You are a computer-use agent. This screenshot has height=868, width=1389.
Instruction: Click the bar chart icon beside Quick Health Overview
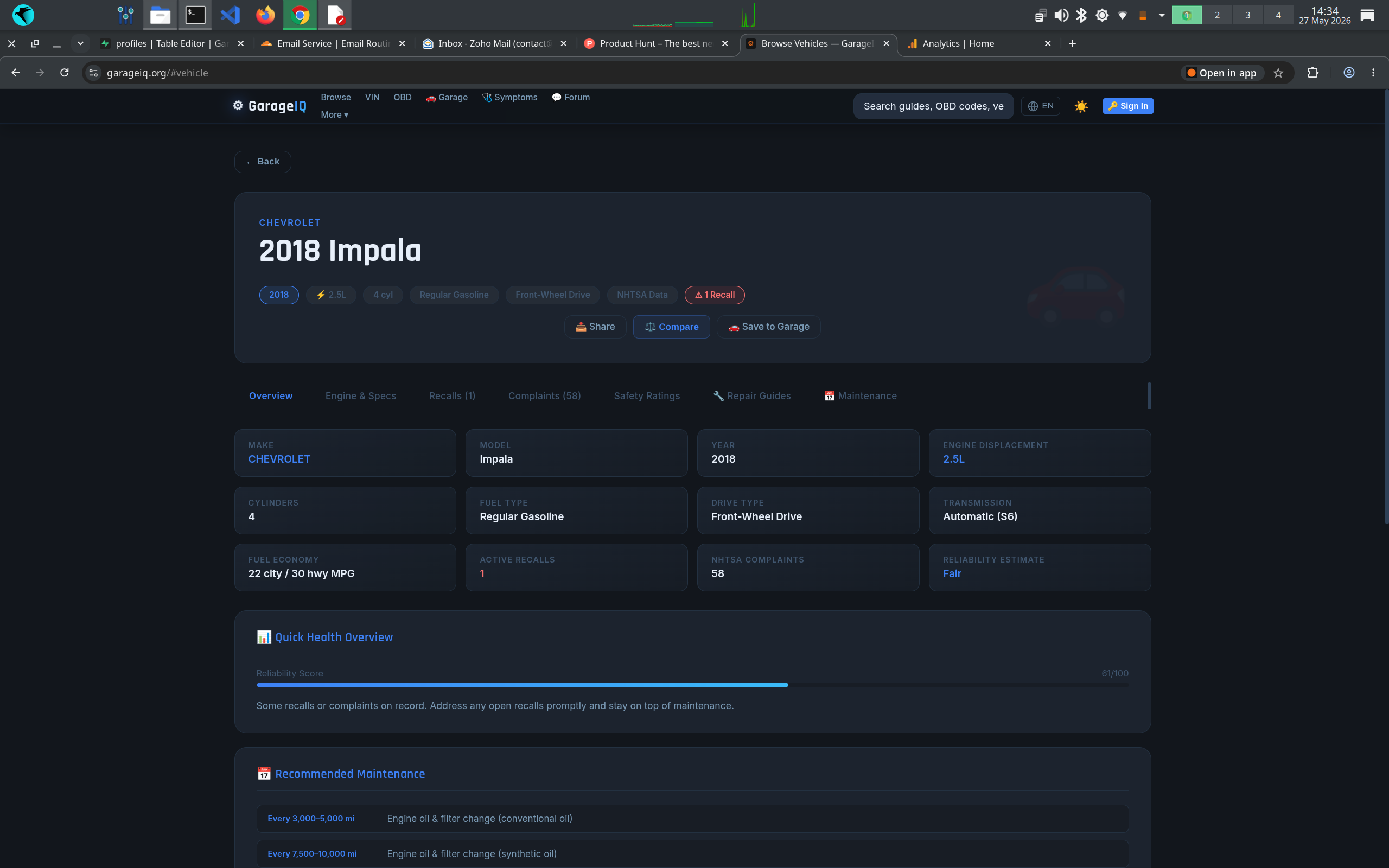tap(264, 637)
